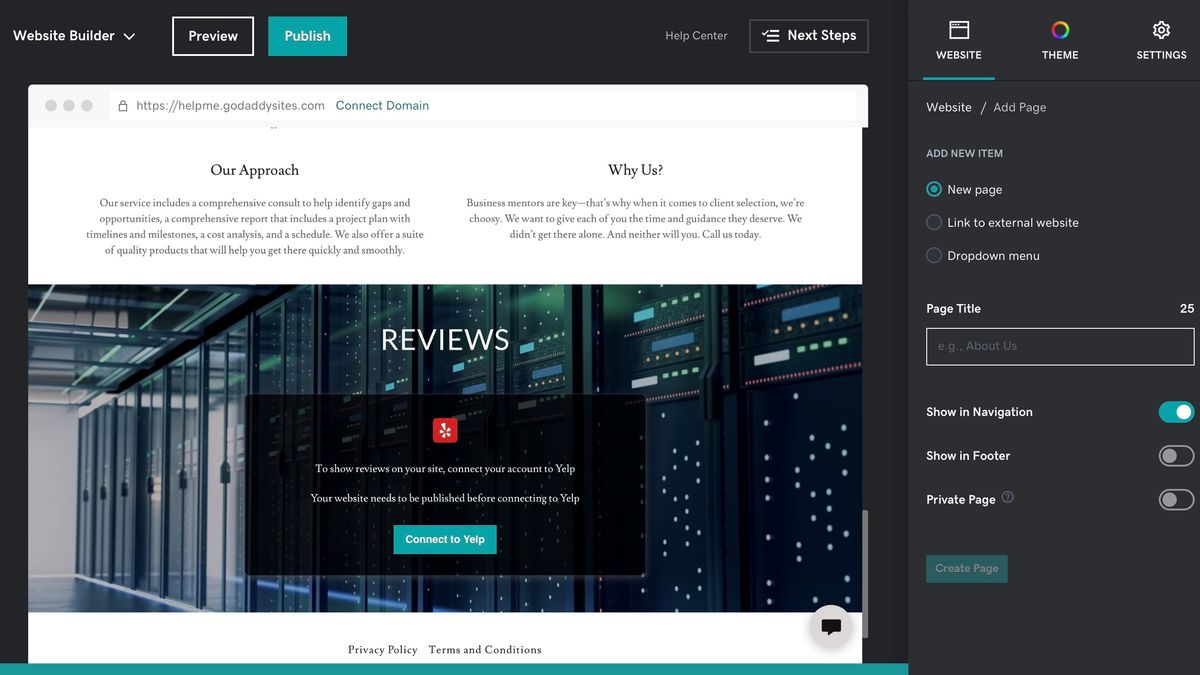Open the Privacy Policy footer link

(x=383, y=649)
